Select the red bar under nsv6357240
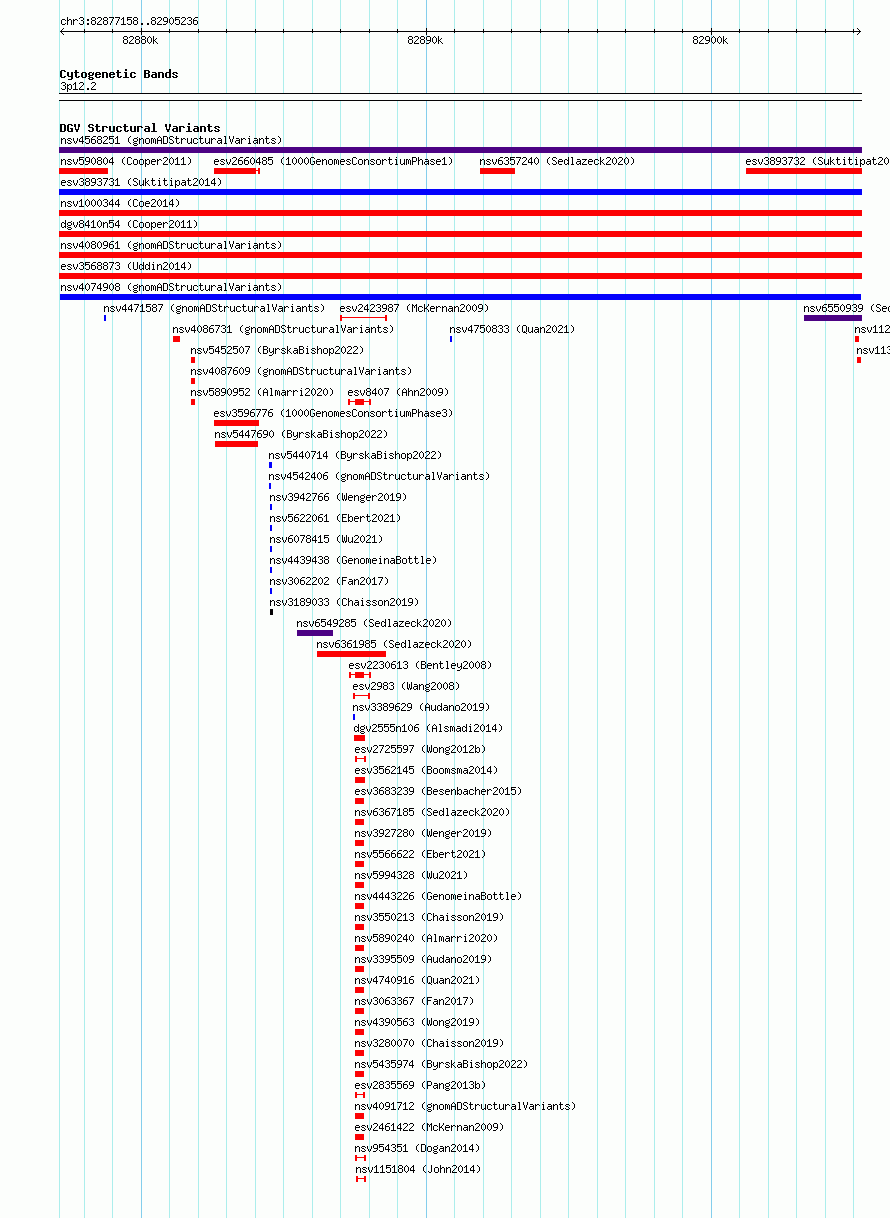This screenshot has height=1218, width=890. click(497, 171)
